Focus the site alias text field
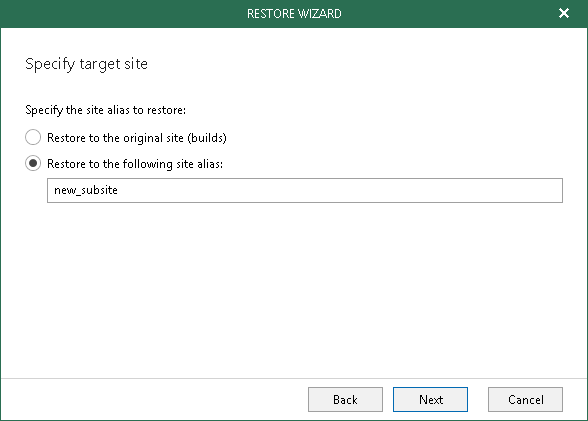Screen dimensions: 588x421 (305, 190)
